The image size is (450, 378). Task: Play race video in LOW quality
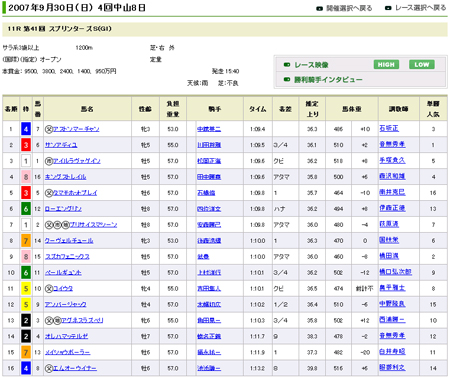pyautogui.click(x=422, y=64)
